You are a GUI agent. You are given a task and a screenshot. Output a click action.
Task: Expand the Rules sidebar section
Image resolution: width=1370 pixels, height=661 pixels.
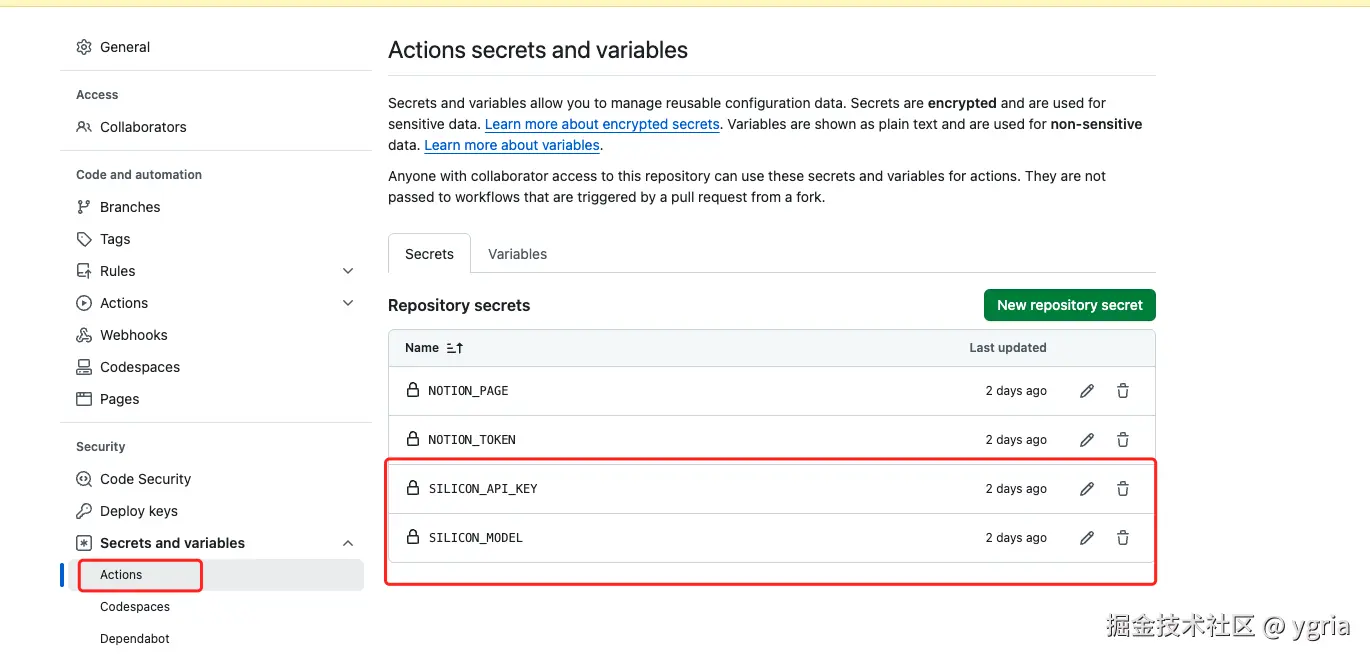tap(348, 271)
